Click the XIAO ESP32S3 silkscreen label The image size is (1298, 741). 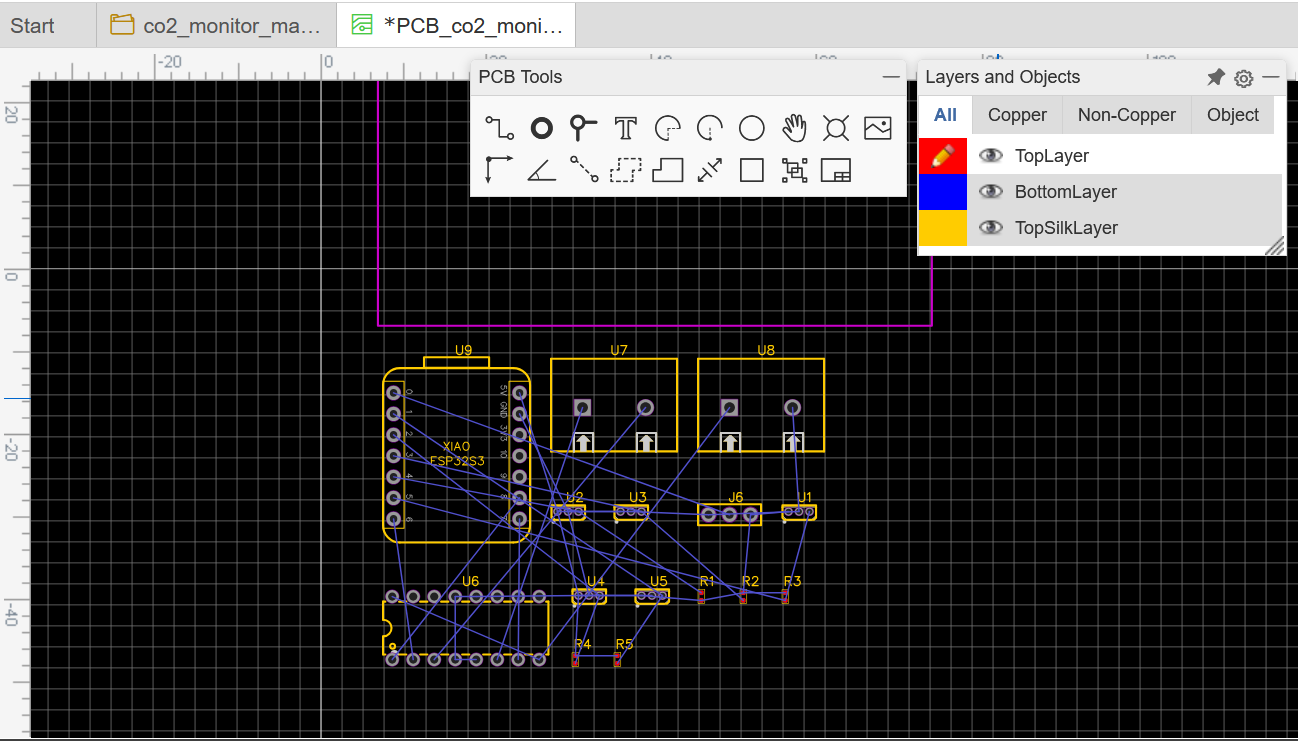456,453
